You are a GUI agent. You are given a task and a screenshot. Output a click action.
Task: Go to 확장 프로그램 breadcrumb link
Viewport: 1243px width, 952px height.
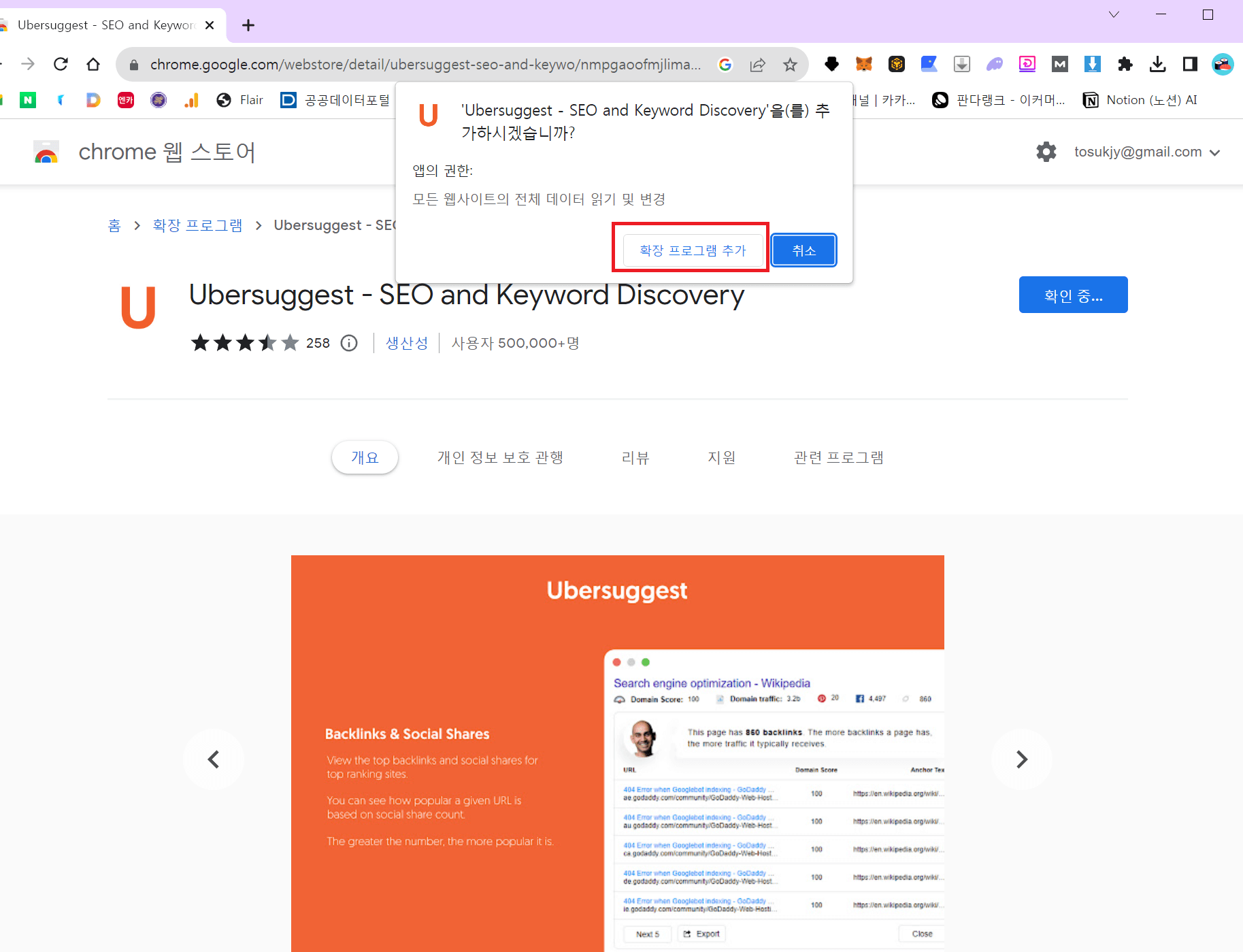click(x=197, y=225)
